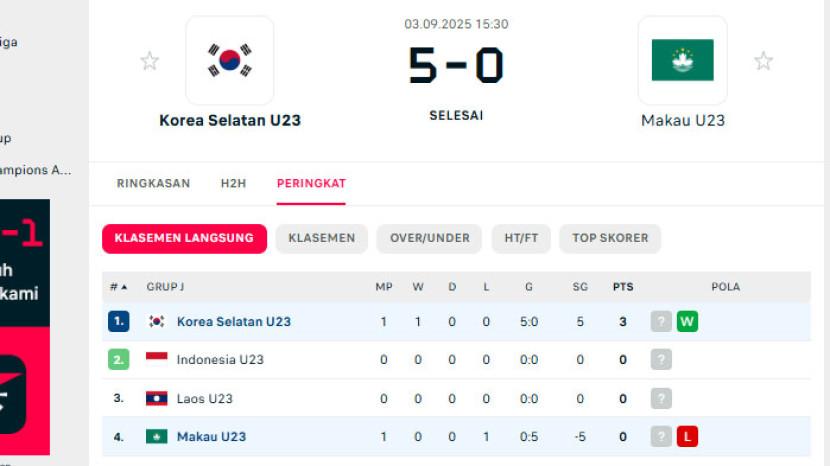Click the gray question mark in the Indonesia row
830x466 pixels.
(661, 360)
